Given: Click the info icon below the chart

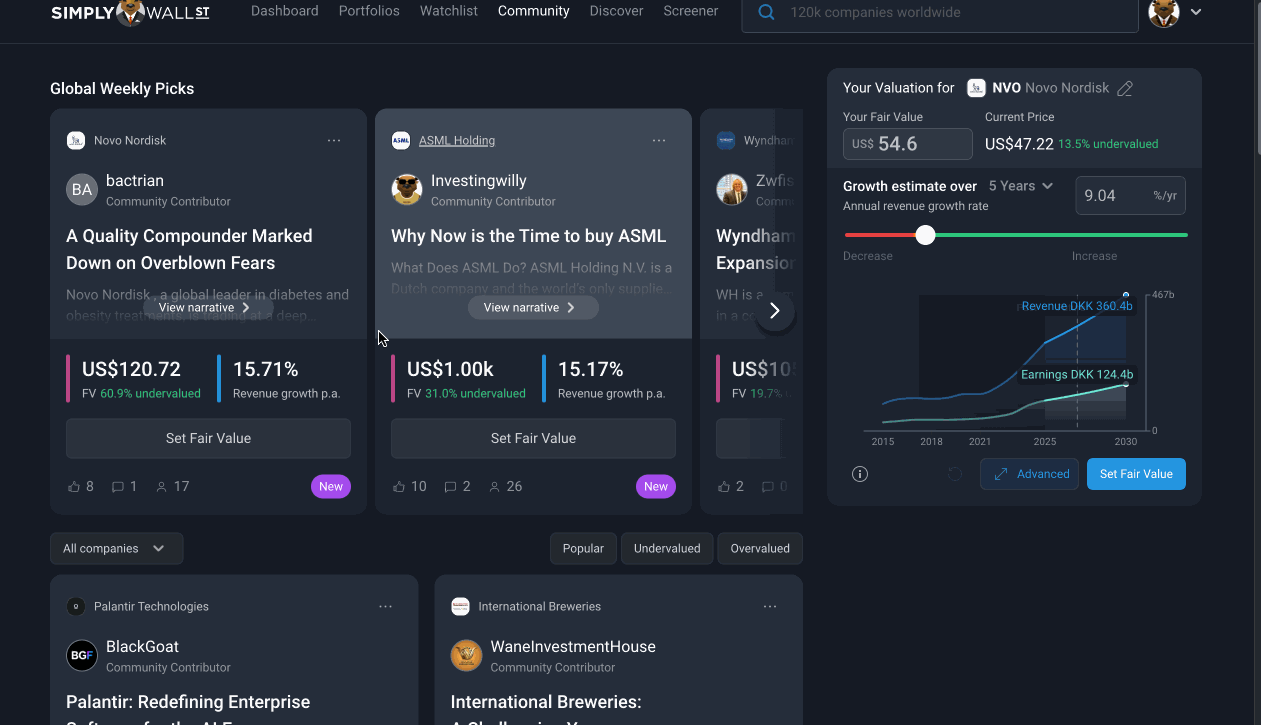Looking at the screenshot, I should pyautogui.click(x=860, y=474).
